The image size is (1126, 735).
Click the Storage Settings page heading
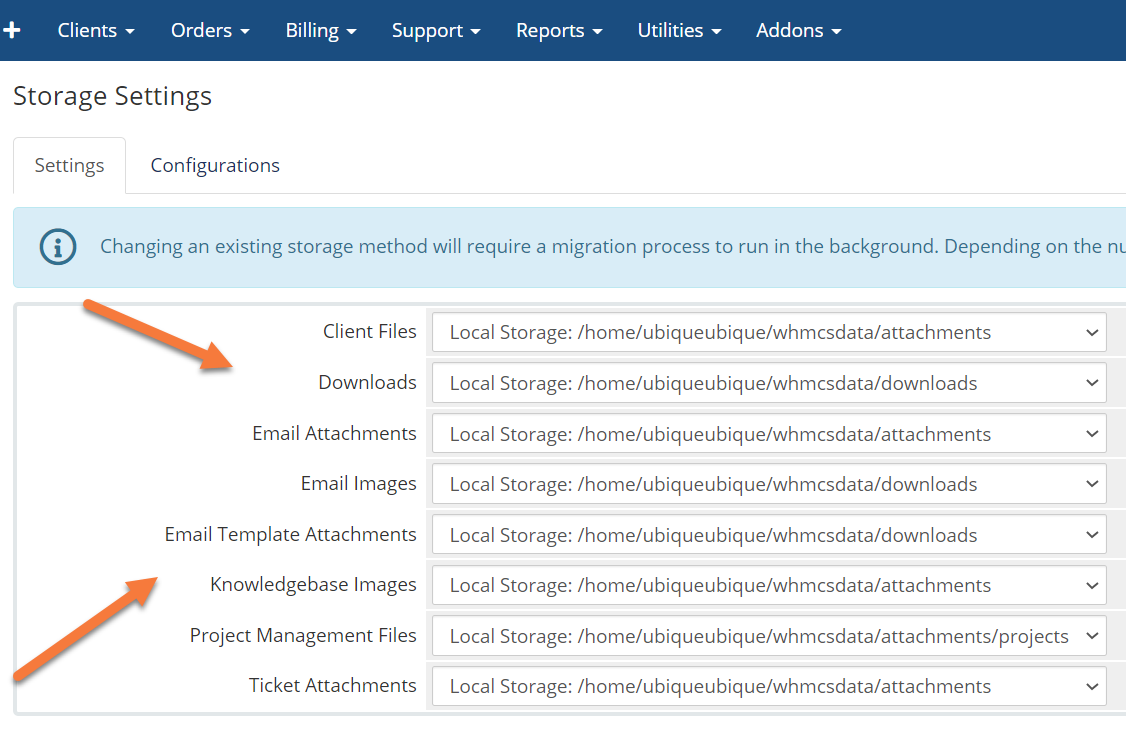click(112, 96)
